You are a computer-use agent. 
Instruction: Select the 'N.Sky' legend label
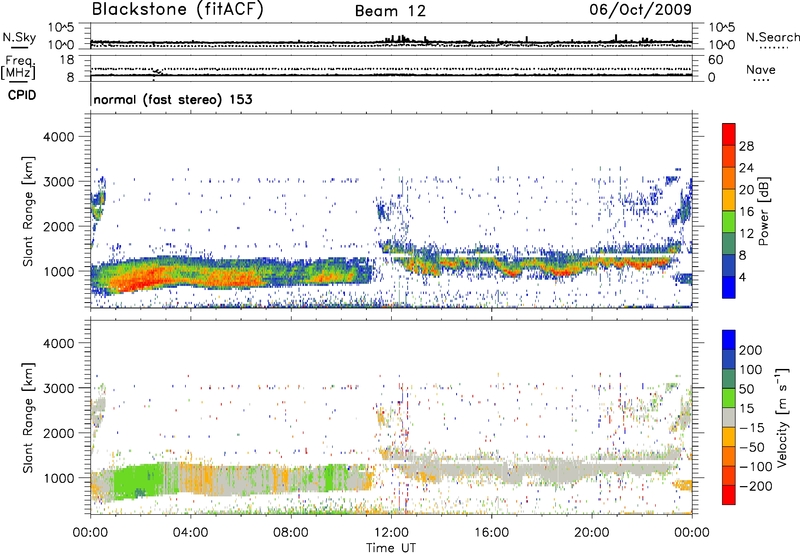tap(19, 37)
